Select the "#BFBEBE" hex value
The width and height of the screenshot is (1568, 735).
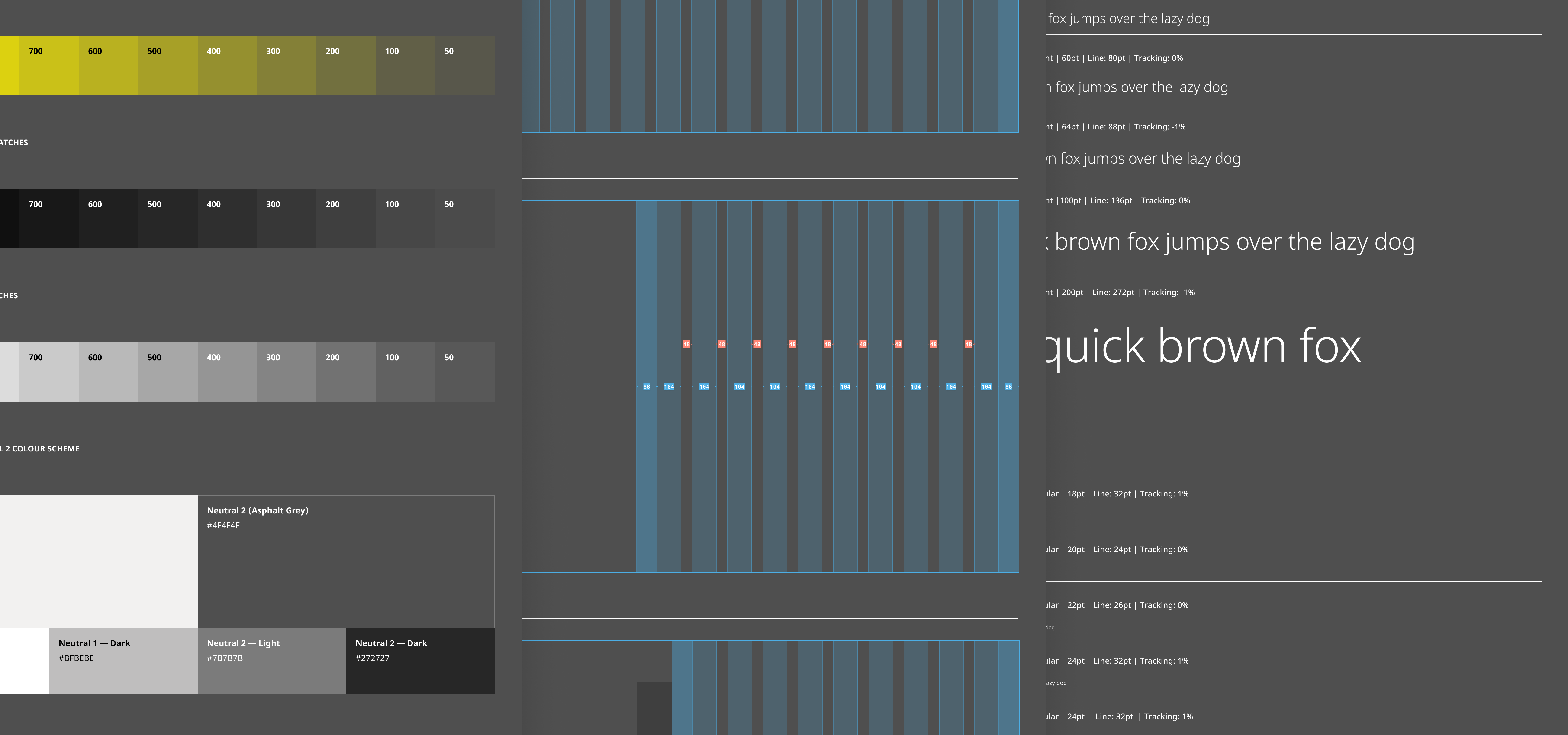76,658
